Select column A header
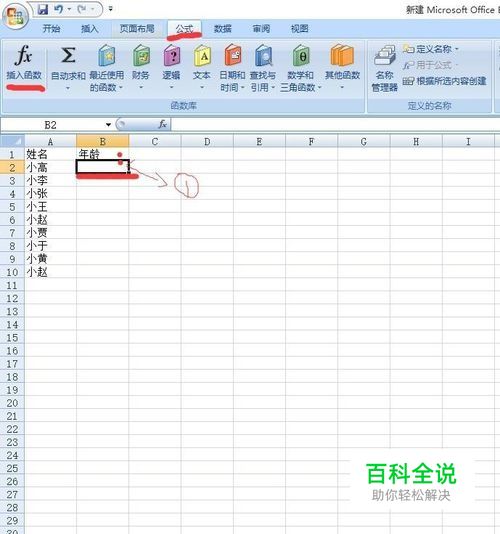 pyautogui.click(x=50, y=141)
